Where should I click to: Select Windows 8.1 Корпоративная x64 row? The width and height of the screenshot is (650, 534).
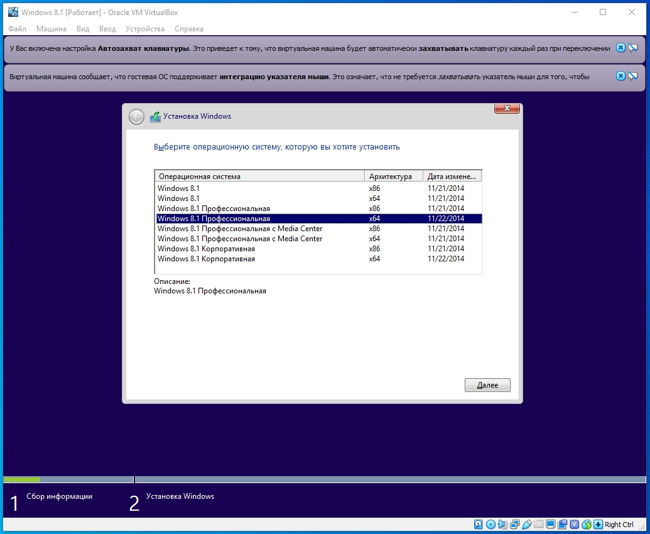[x=318, y=259]
